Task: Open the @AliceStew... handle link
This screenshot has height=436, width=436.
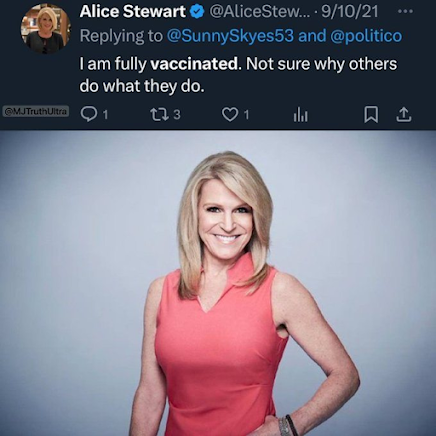Action: coord(259,12)
